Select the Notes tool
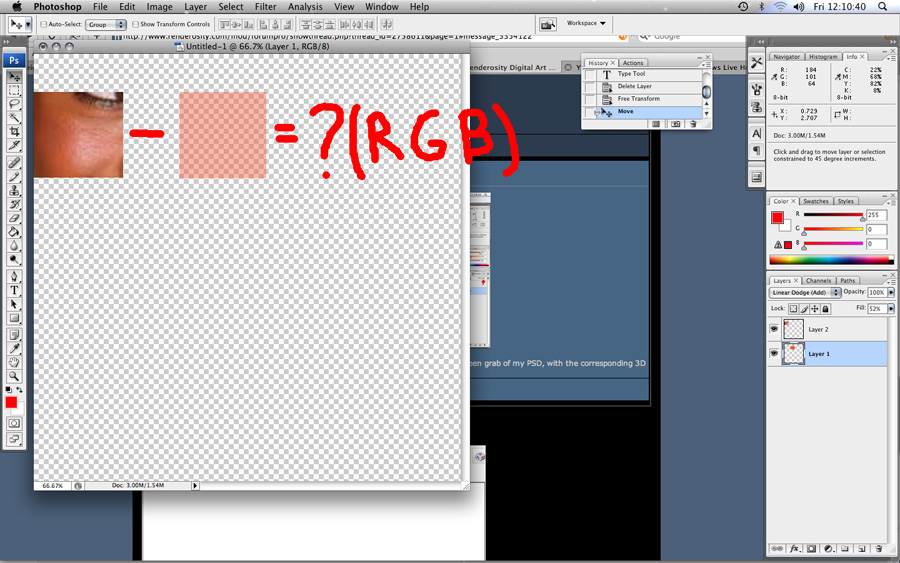The width and height of the screenshot is (900, 563). coord(14,335)
